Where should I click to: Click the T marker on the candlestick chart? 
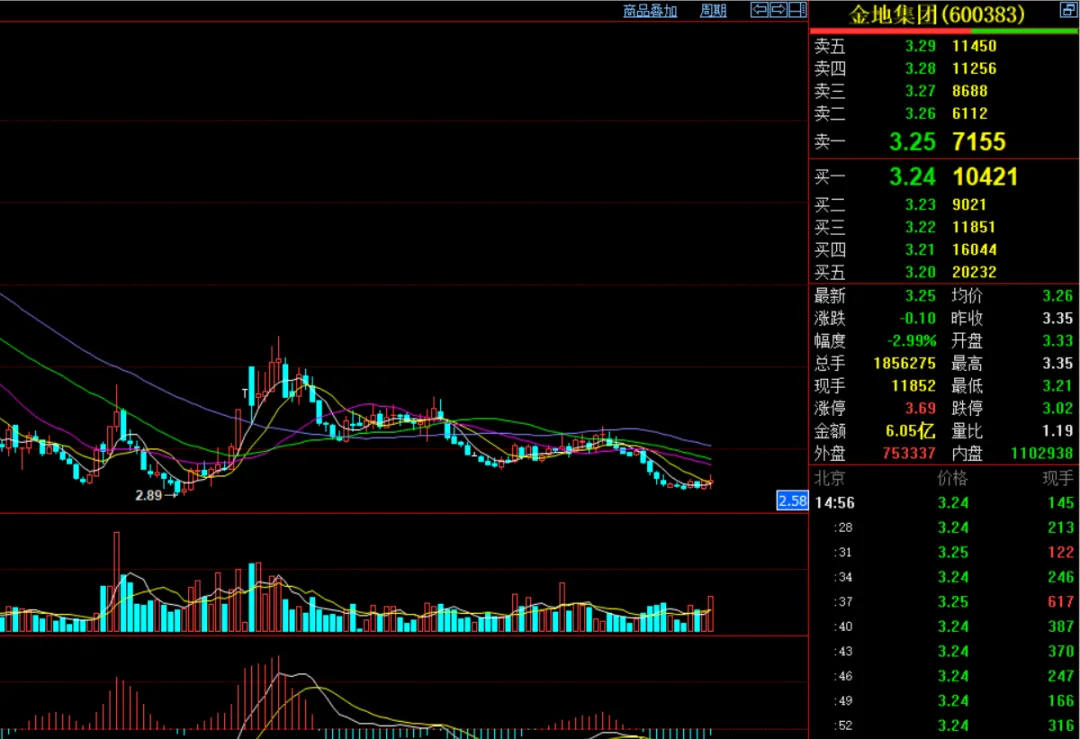coord(245,394)
